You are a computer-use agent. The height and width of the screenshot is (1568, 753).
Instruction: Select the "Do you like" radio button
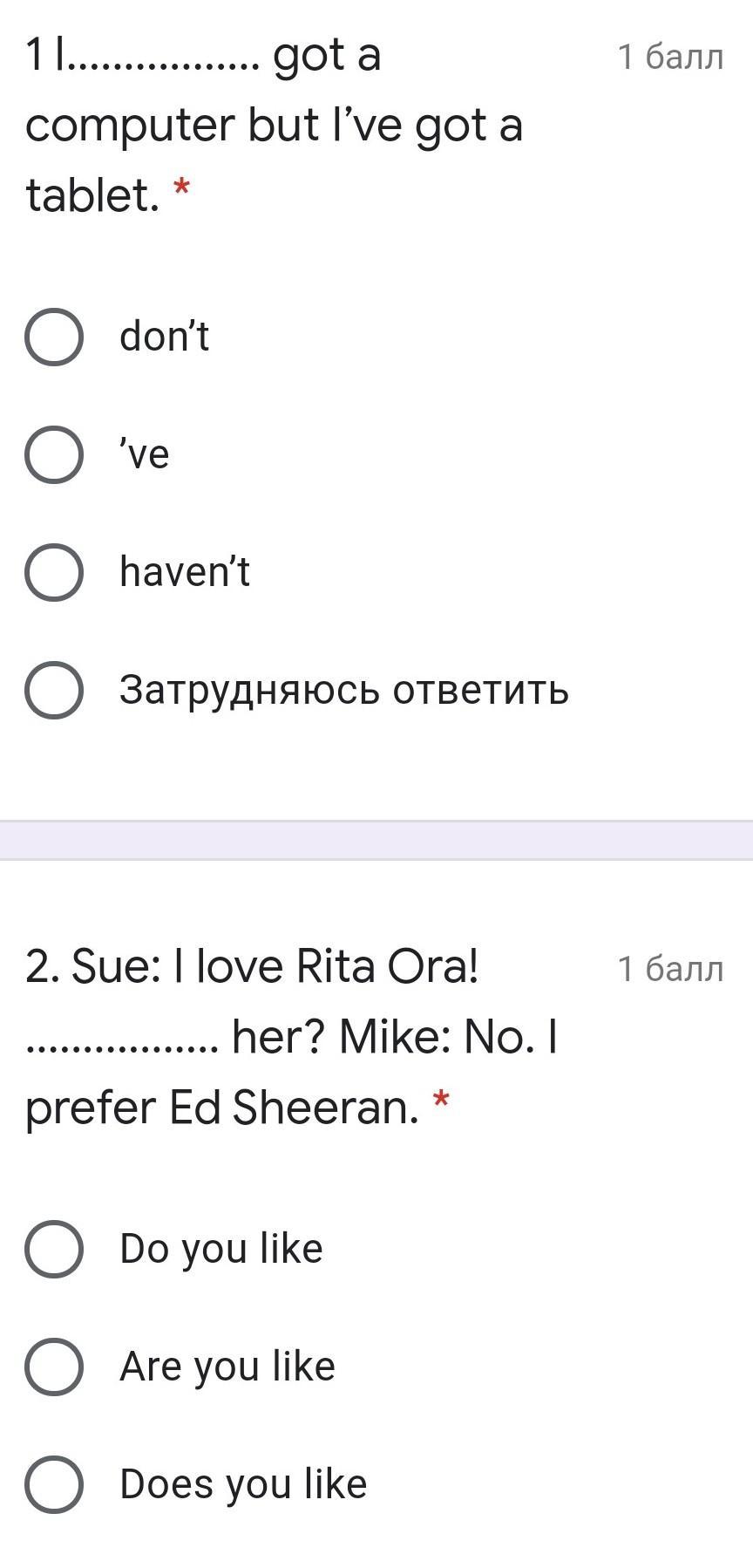tap(54, 1249)
